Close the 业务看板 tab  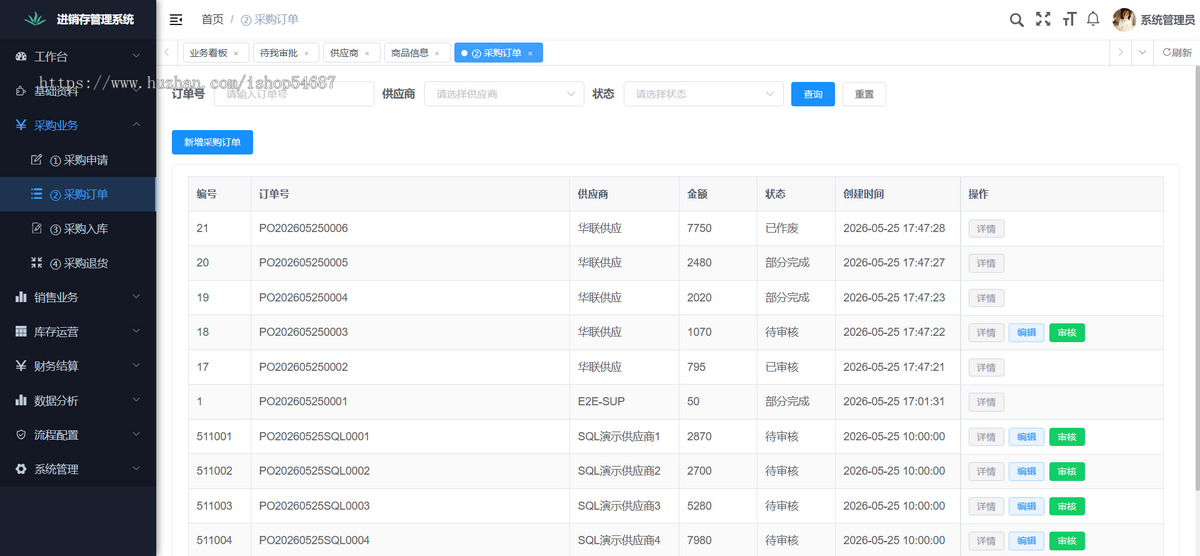pos(236,53)
